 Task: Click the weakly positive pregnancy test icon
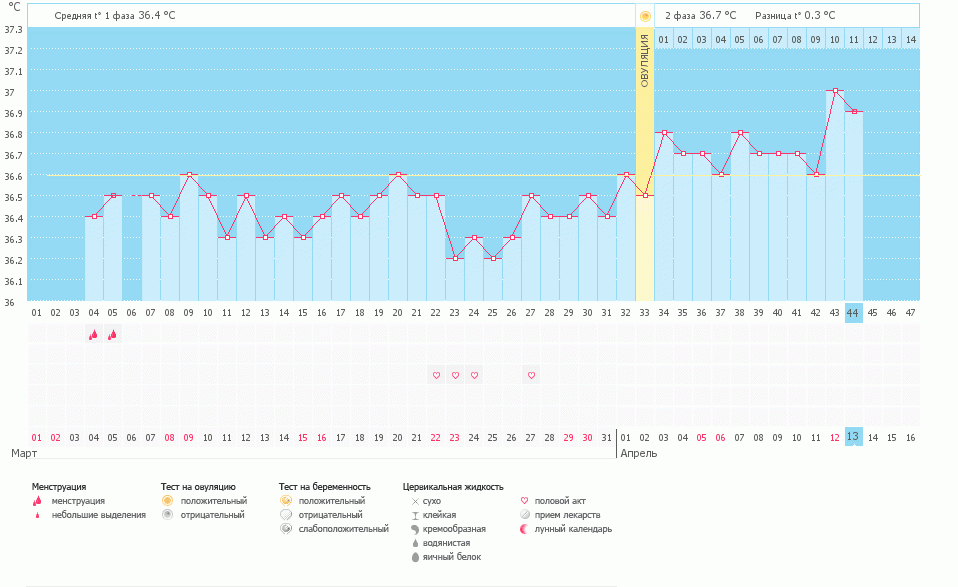[286, 529]
